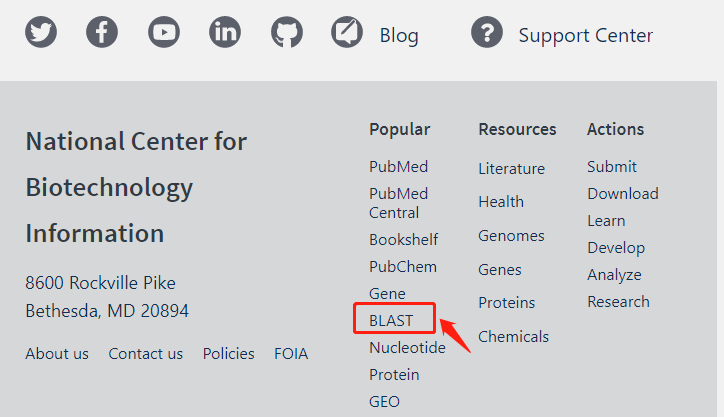The image size is (724, 417).
Task: Select Literature under Resources
Action: [x=512, y=169]
